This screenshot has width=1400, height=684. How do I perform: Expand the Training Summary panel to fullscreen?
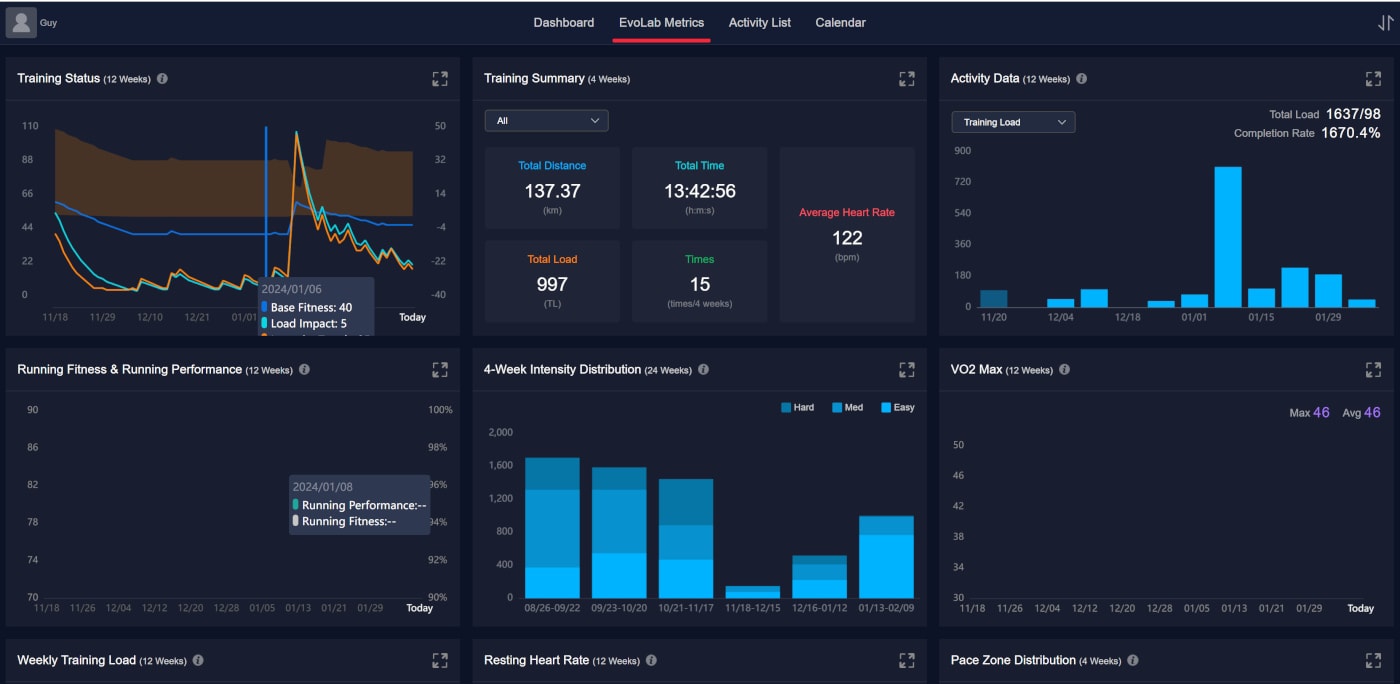click(907, 78)
